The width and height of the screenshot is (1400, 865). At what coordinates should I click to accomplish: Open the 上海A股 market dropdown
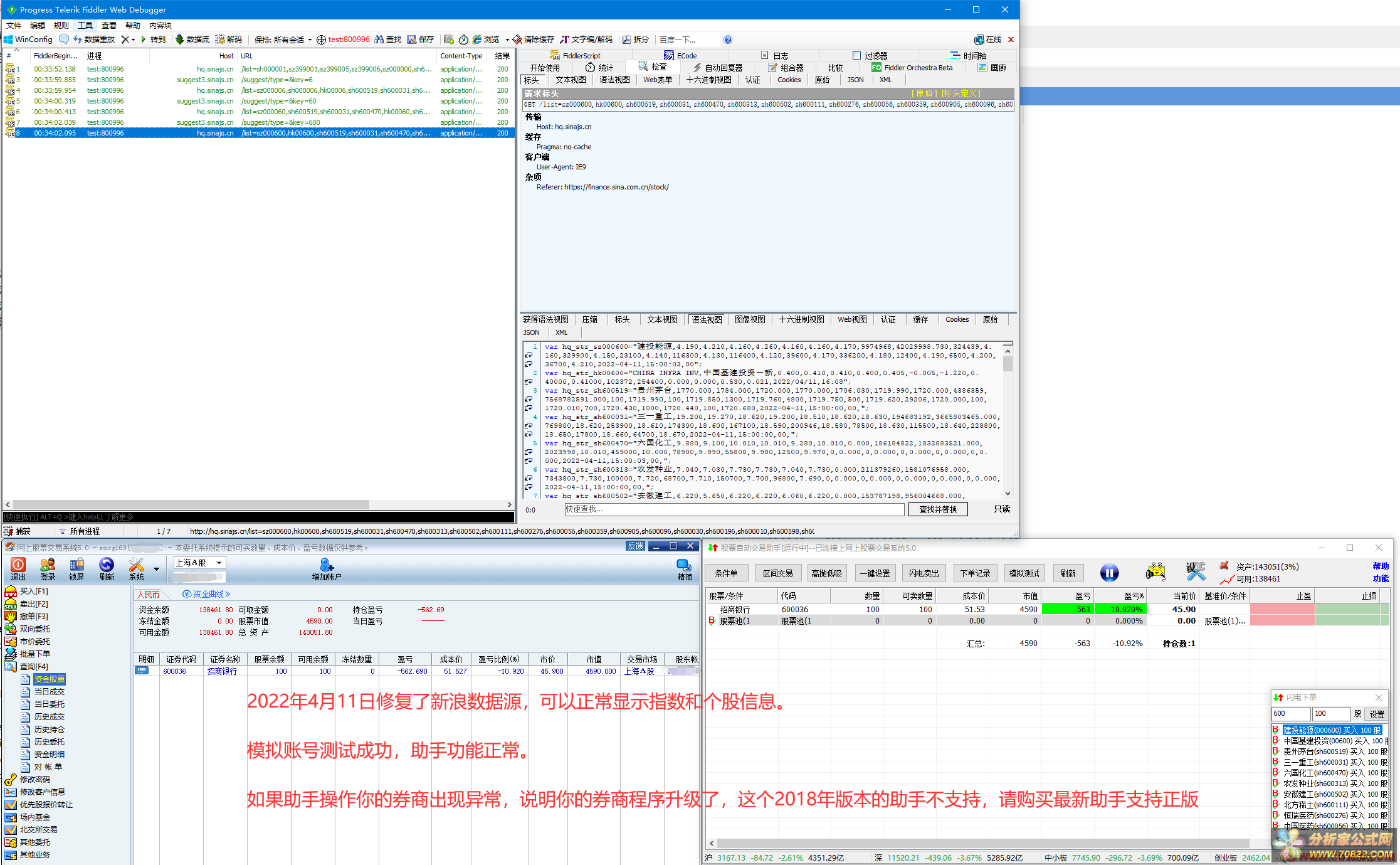pyautogui.click(x=199, y=563)
